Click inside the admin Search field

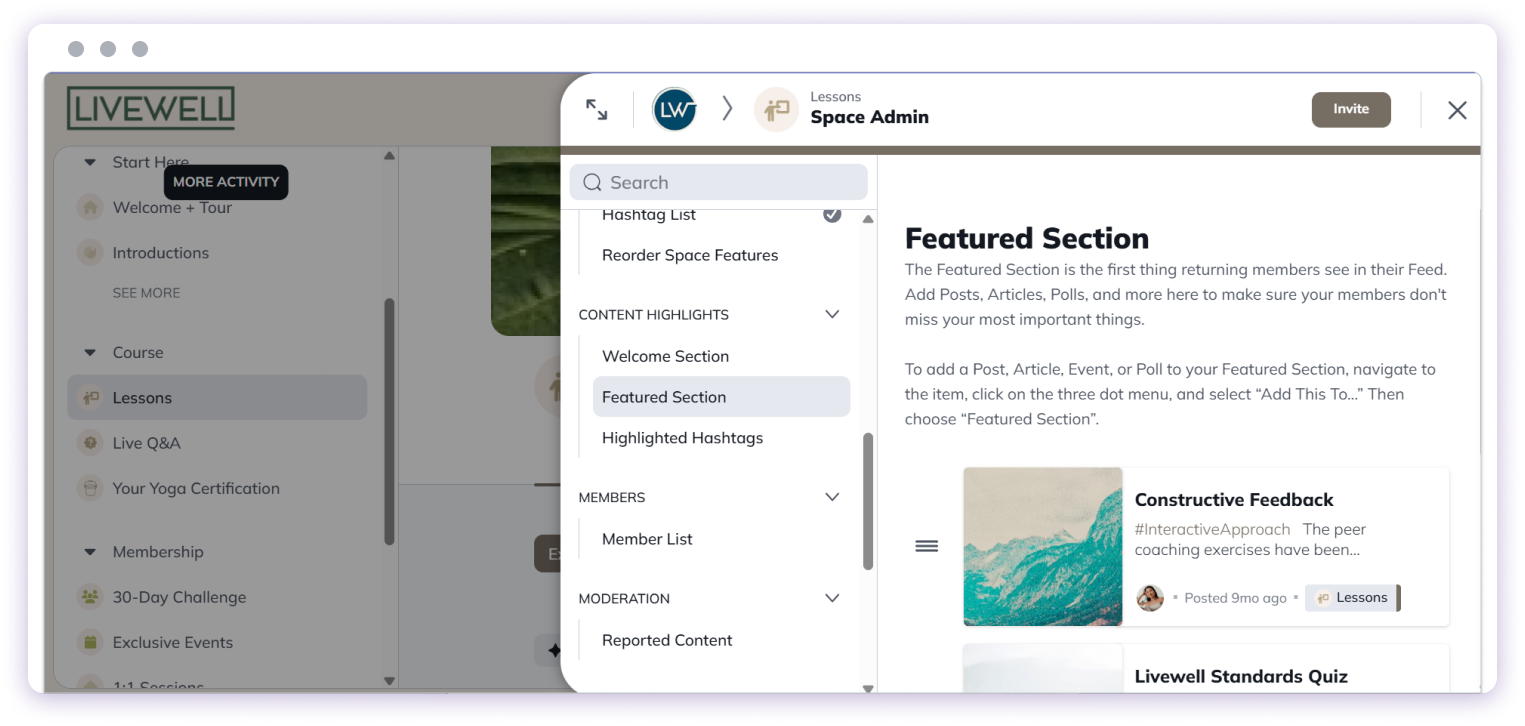[718, 182]
